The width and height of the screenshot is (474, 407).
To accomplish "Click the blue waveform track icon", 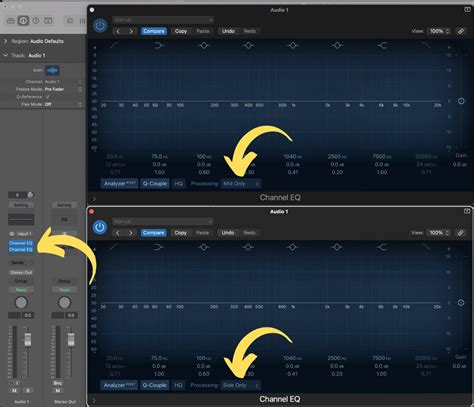I will coord(52,70).
